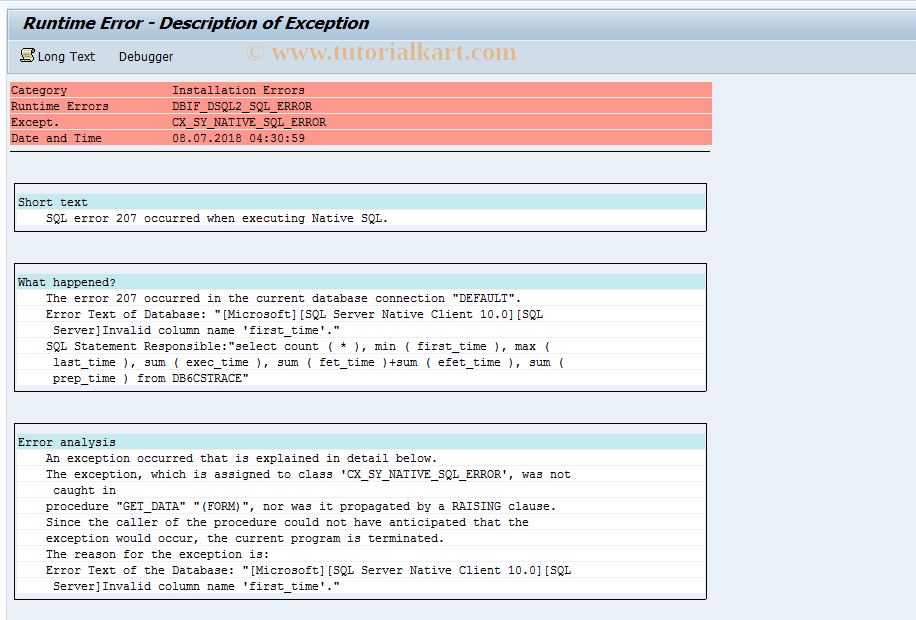Select the 'Runtime Errors' label
The width and height of the screenshot is (916, 620).
(60, 106)
